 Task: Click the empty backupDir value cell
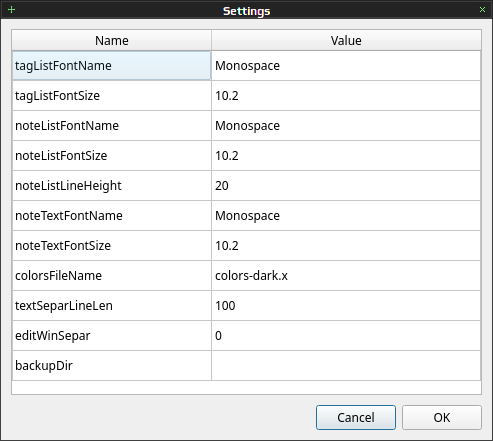[x=346, y=366]
